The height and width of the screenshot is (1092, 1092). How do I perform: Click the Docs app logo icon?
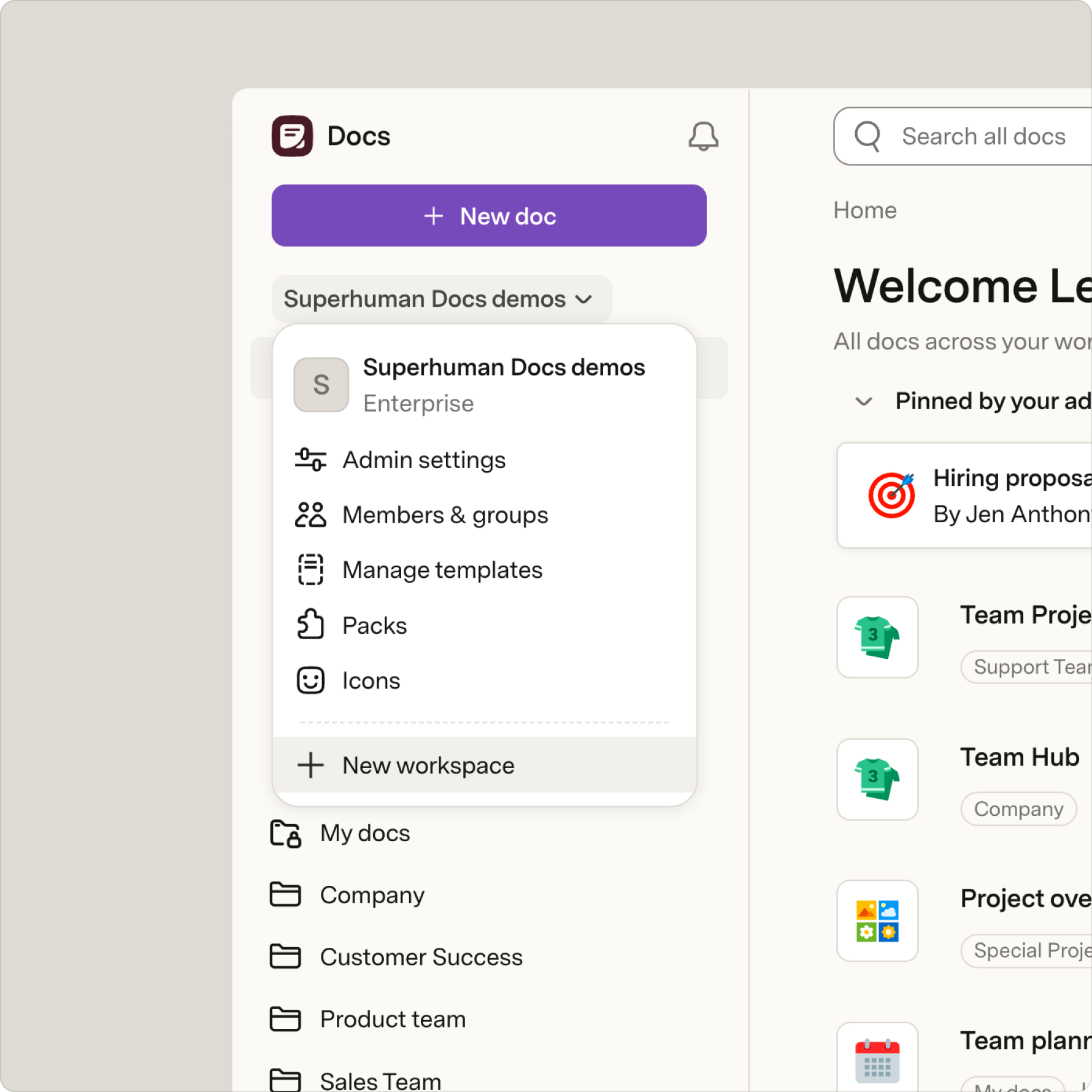pyautogui.click(x=292, y=136)
